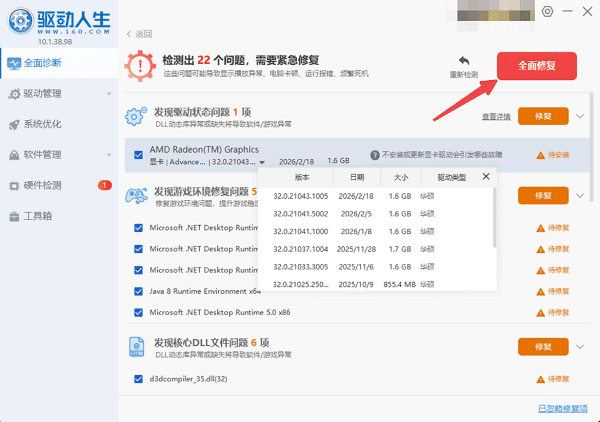The image size is (600, 422).
Task: Click the blurred user avatar thumbnail
Action: click(x=496, y=11)
